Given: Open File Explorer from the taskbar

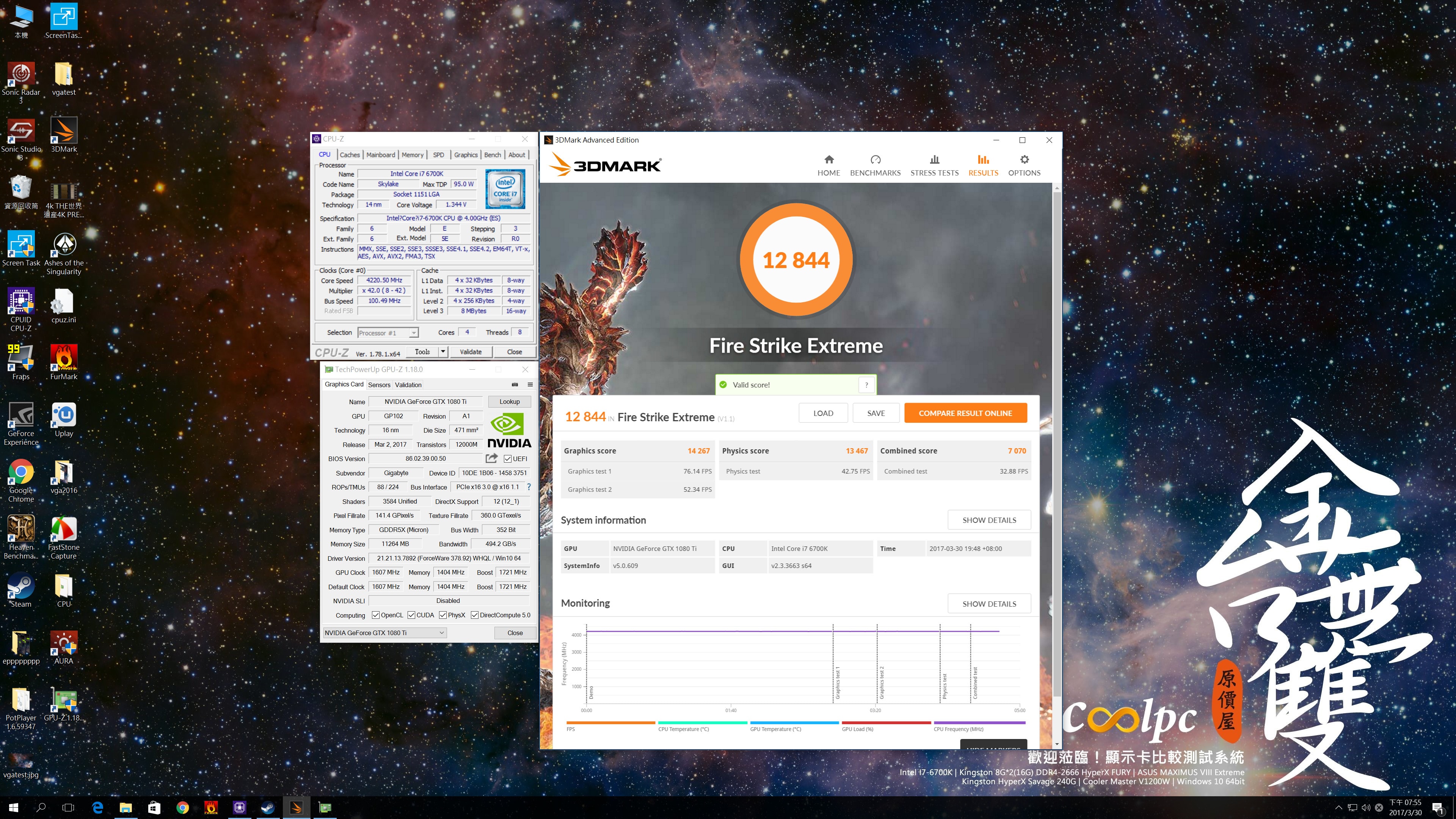Looking at the screenshot, I should (126, 808).
